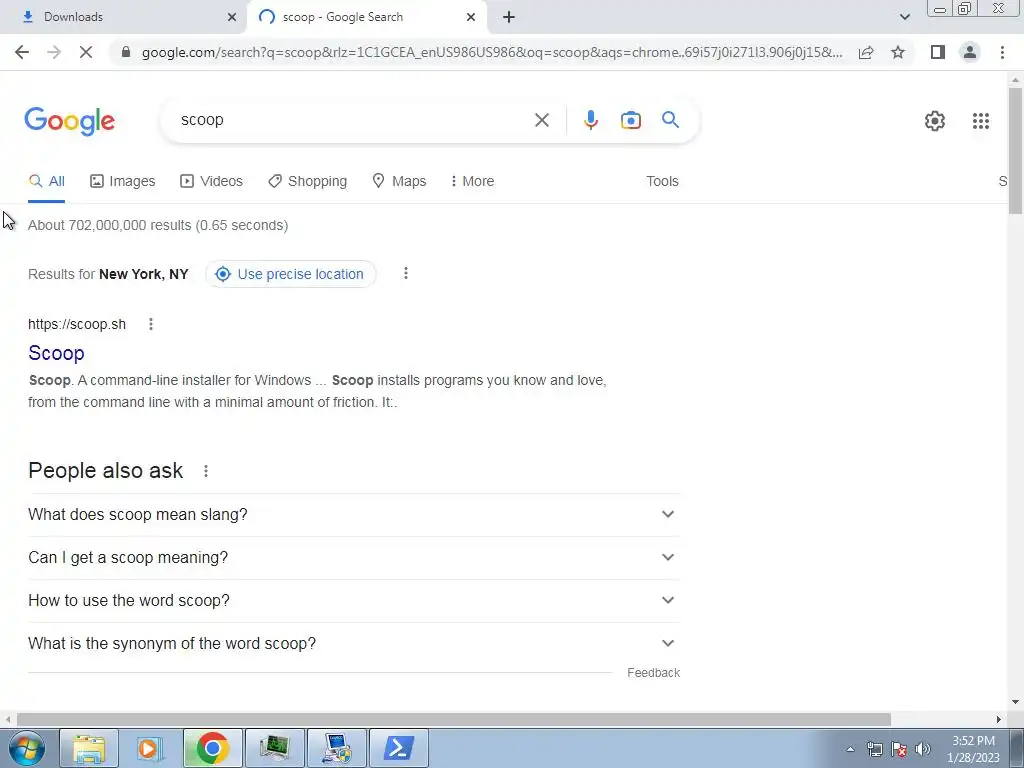Click Chrome icon in taskbar
The width and height of the screenshot is (1024, 768).
pyautogui.click(x=213, y=748)
